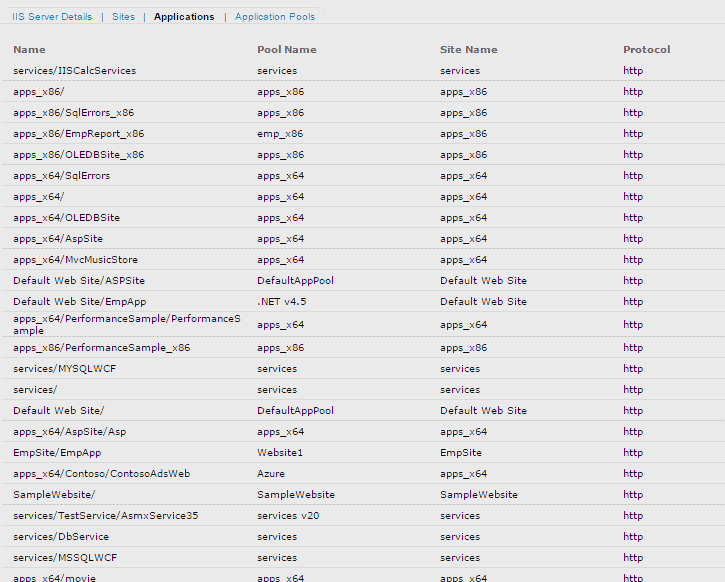Click the emp_x86 pool name
725x582 pixels.
pos(279,134)
